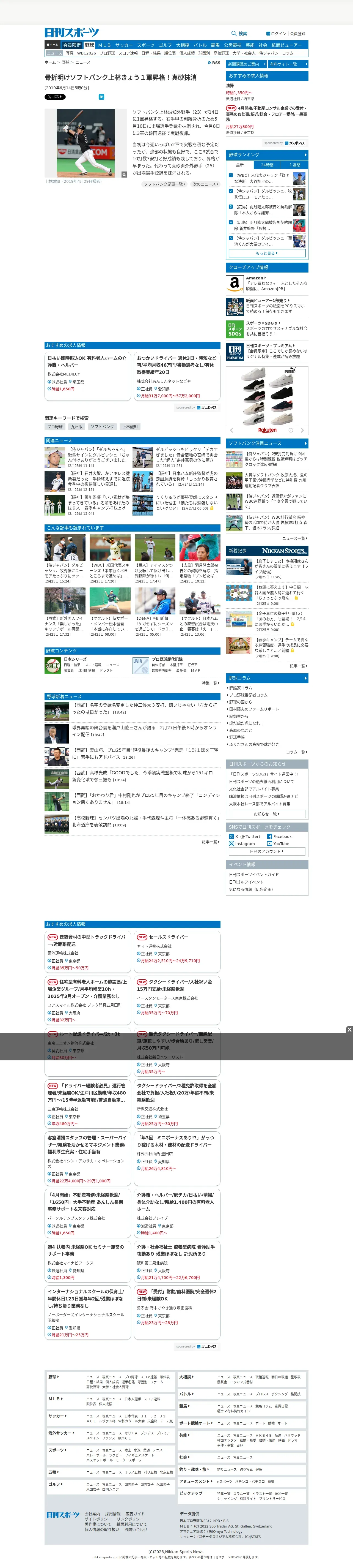Click the search magnifier icon in header
This screenshot has width=353, height=1568.
click(234, 34)
